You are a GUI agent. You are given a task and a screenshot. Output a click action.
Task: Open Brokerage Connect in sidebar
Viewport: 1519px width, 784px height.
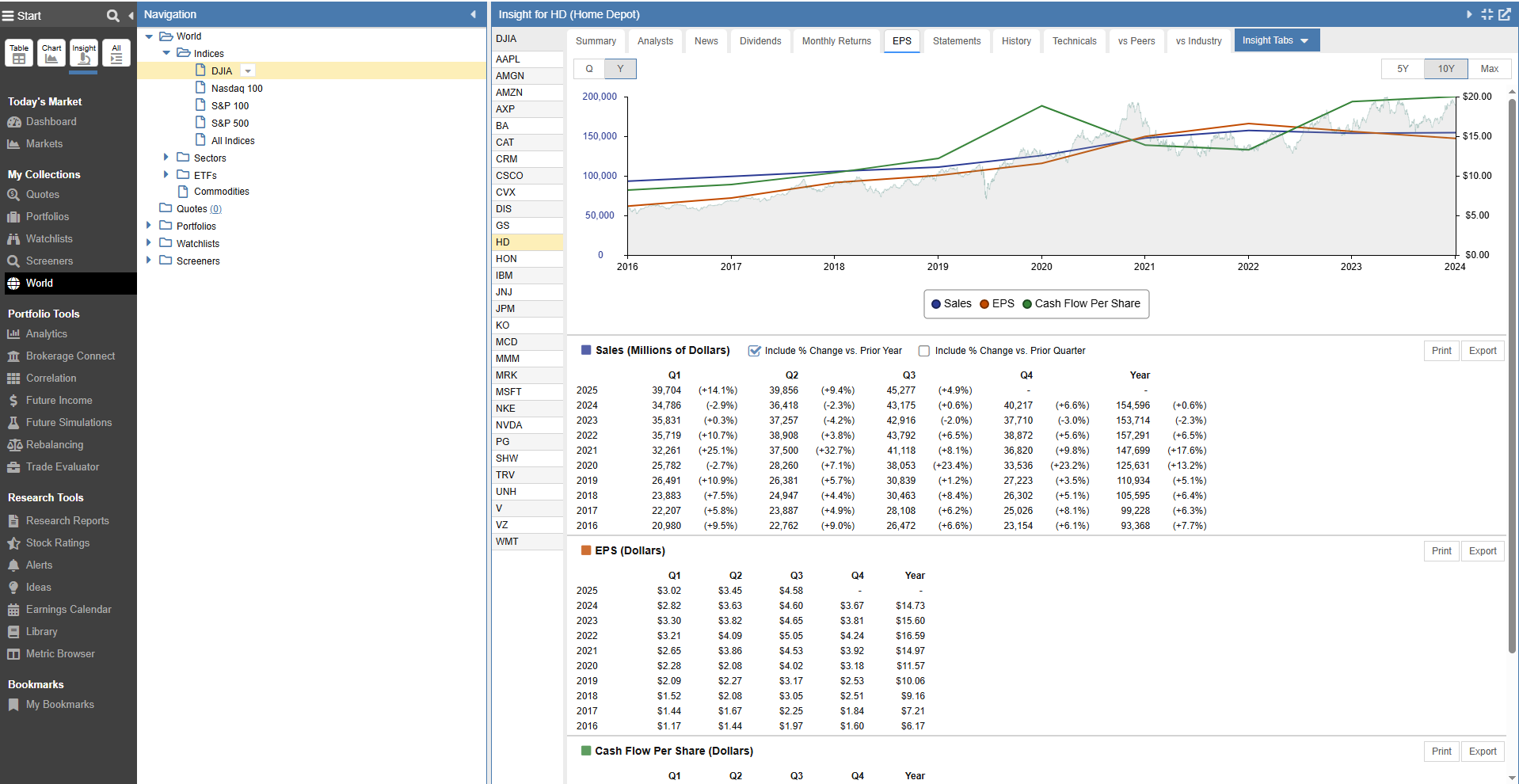coord(70,356)
